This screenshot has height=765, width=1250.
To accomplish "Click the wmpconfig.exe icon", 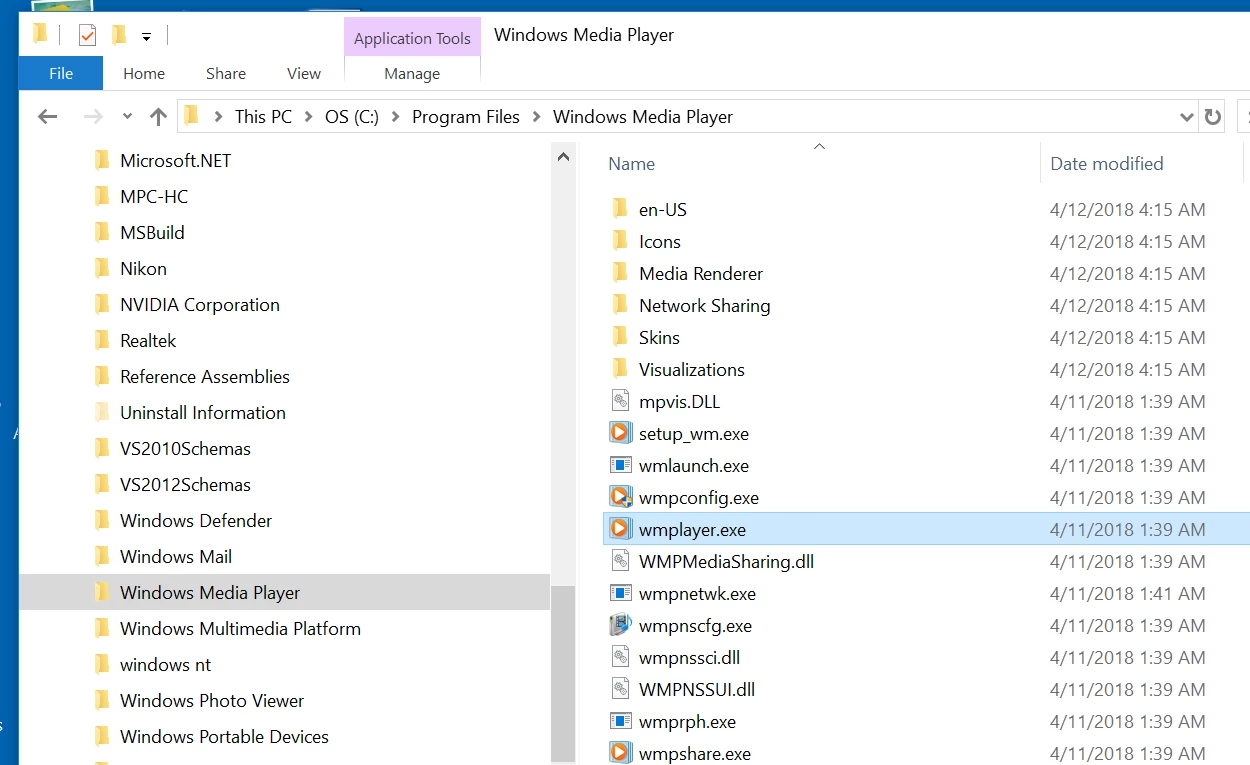I will [x=621, y=497].
